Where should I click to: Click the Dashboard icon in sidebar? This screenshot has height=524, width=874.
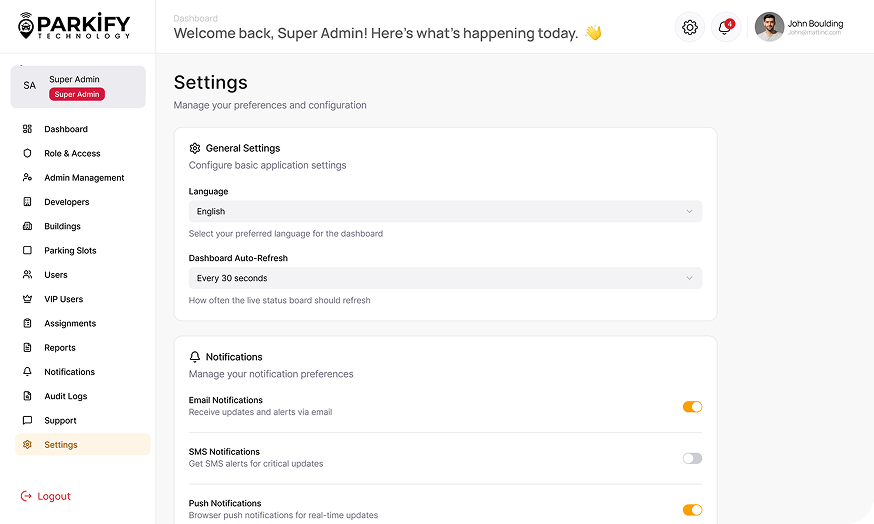28,129
